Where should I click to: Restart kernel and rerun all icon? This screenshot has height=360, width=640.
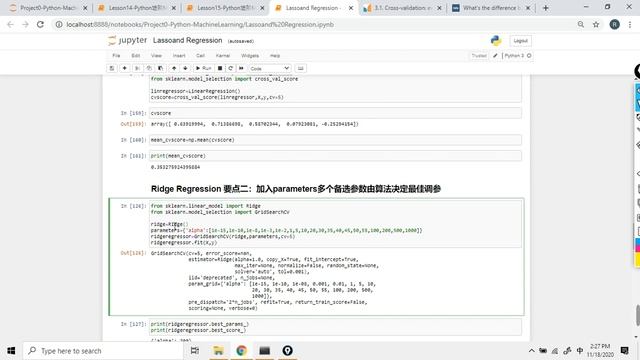pos(242,68)
